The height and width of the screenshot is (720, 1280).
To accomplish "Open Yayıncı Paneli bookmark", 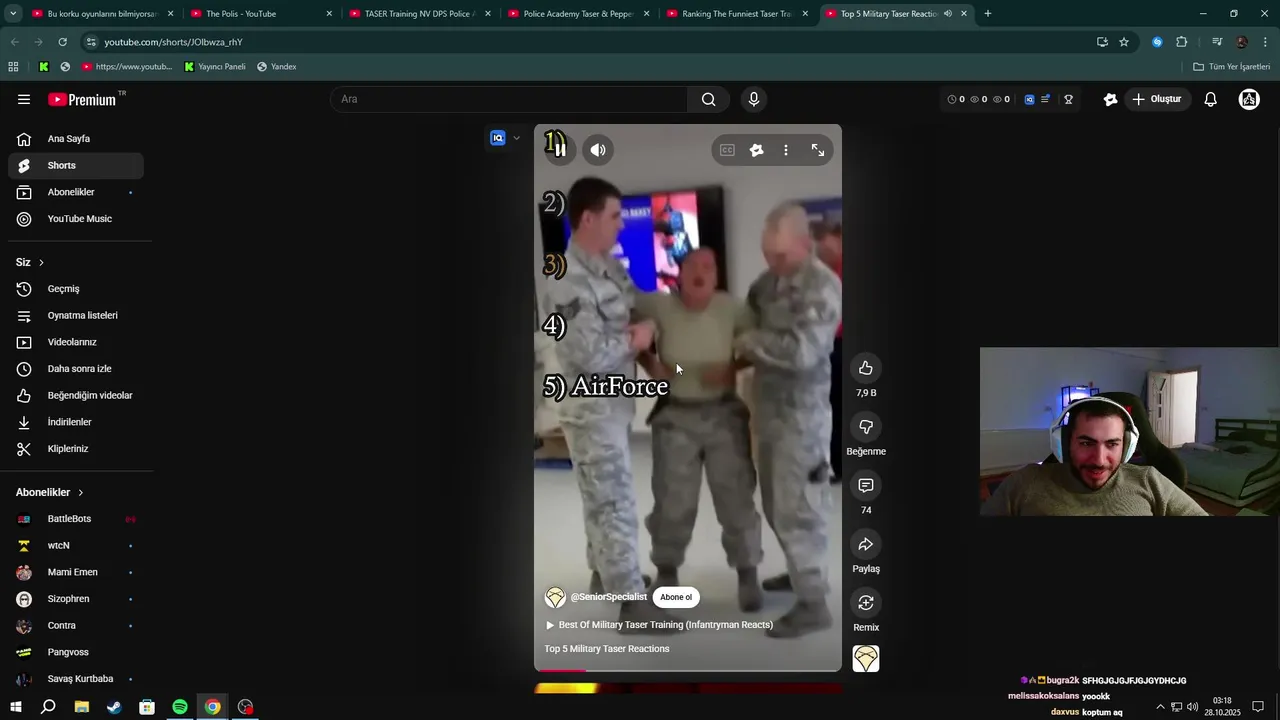I will [x=215, y=67].
